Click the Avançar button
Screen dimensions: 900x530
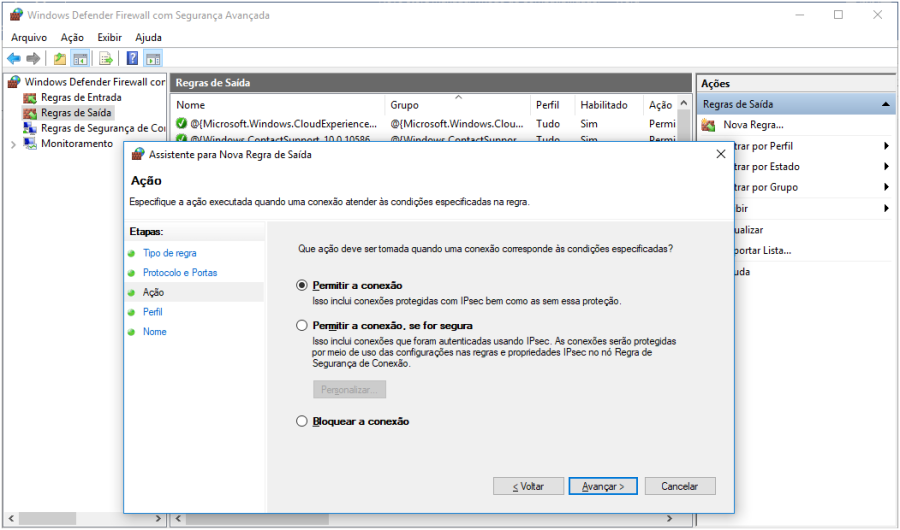[603, 486]
